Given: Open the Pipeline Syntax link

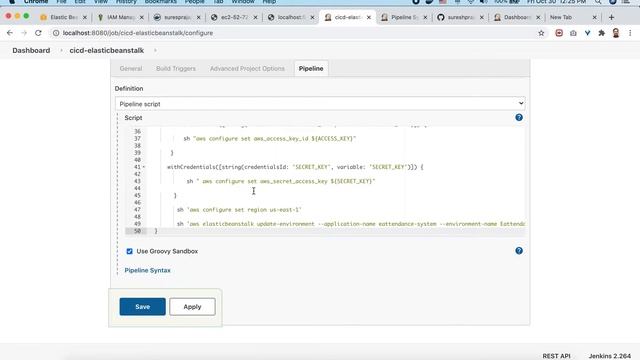Looking at the screenshot, I should point(147,270).
